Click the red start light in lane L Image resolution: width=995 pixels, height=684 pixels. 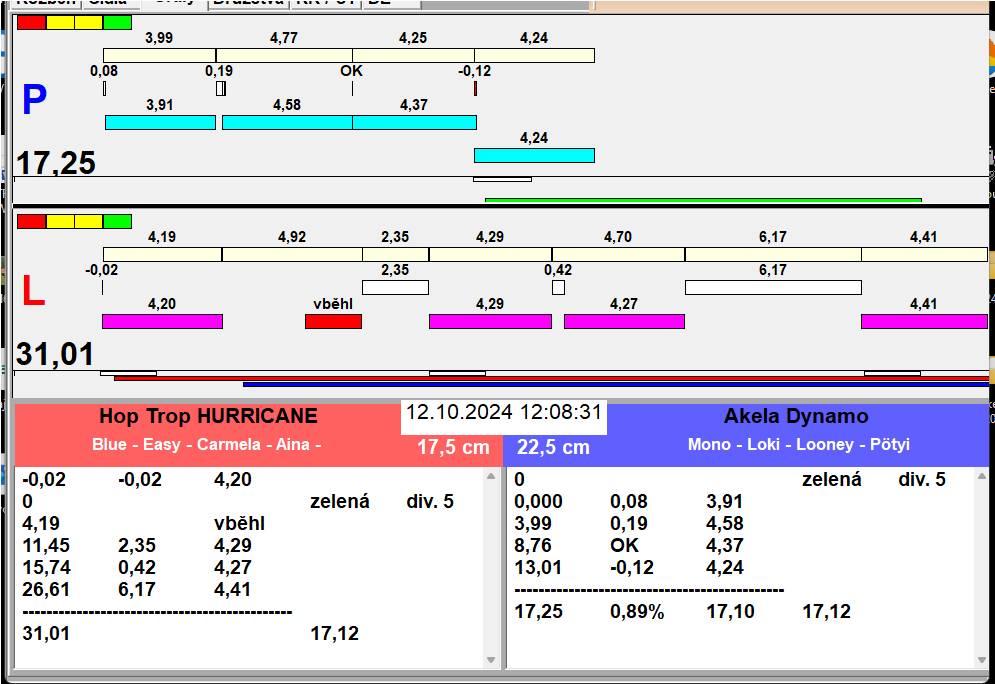[x=31, y=221]
